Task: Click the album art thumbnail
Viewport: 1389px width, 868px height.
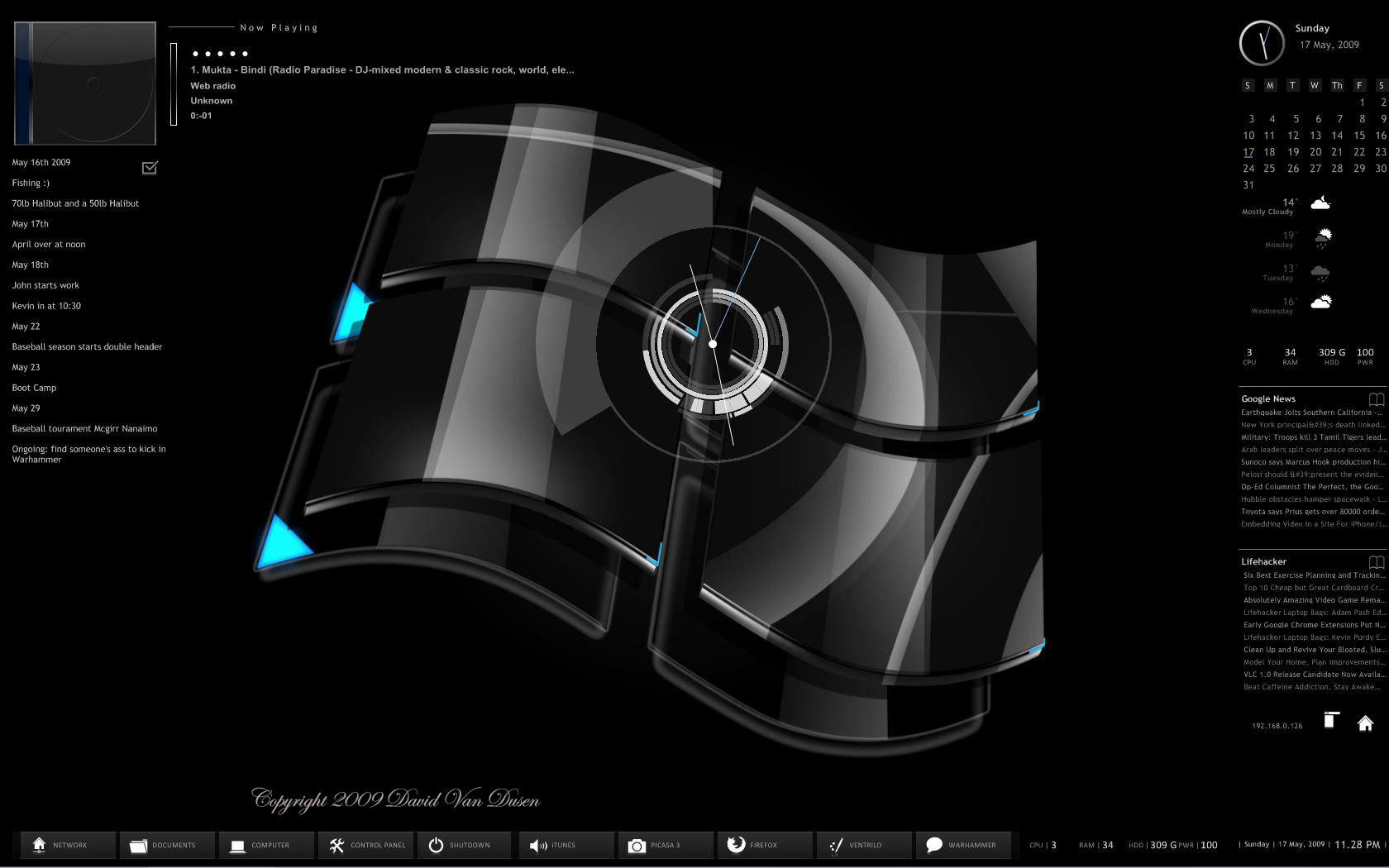Action: [x=85, y=83]
